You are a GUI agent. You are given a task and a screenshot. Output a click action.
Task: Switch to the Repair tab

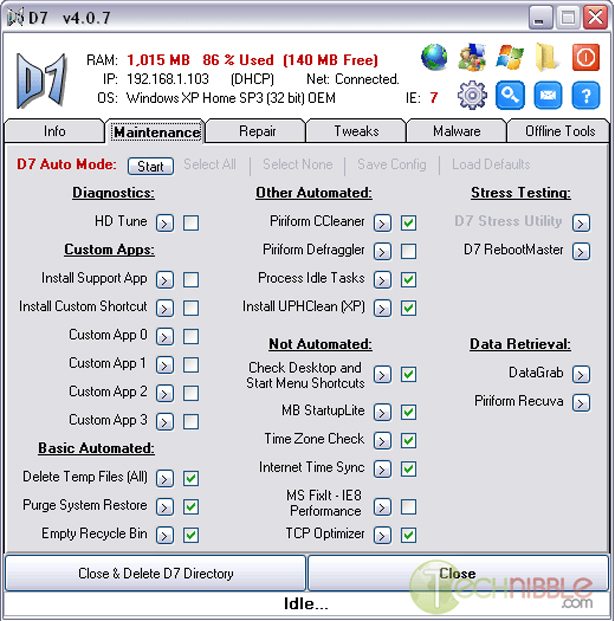tap(257, 131)
